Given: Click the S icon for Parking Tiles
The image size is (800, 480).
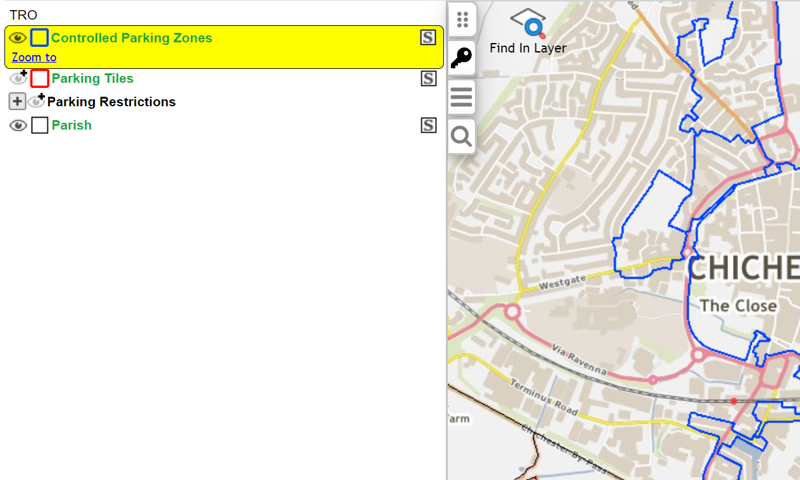Looking at the screenshot, I should (428, 78).
